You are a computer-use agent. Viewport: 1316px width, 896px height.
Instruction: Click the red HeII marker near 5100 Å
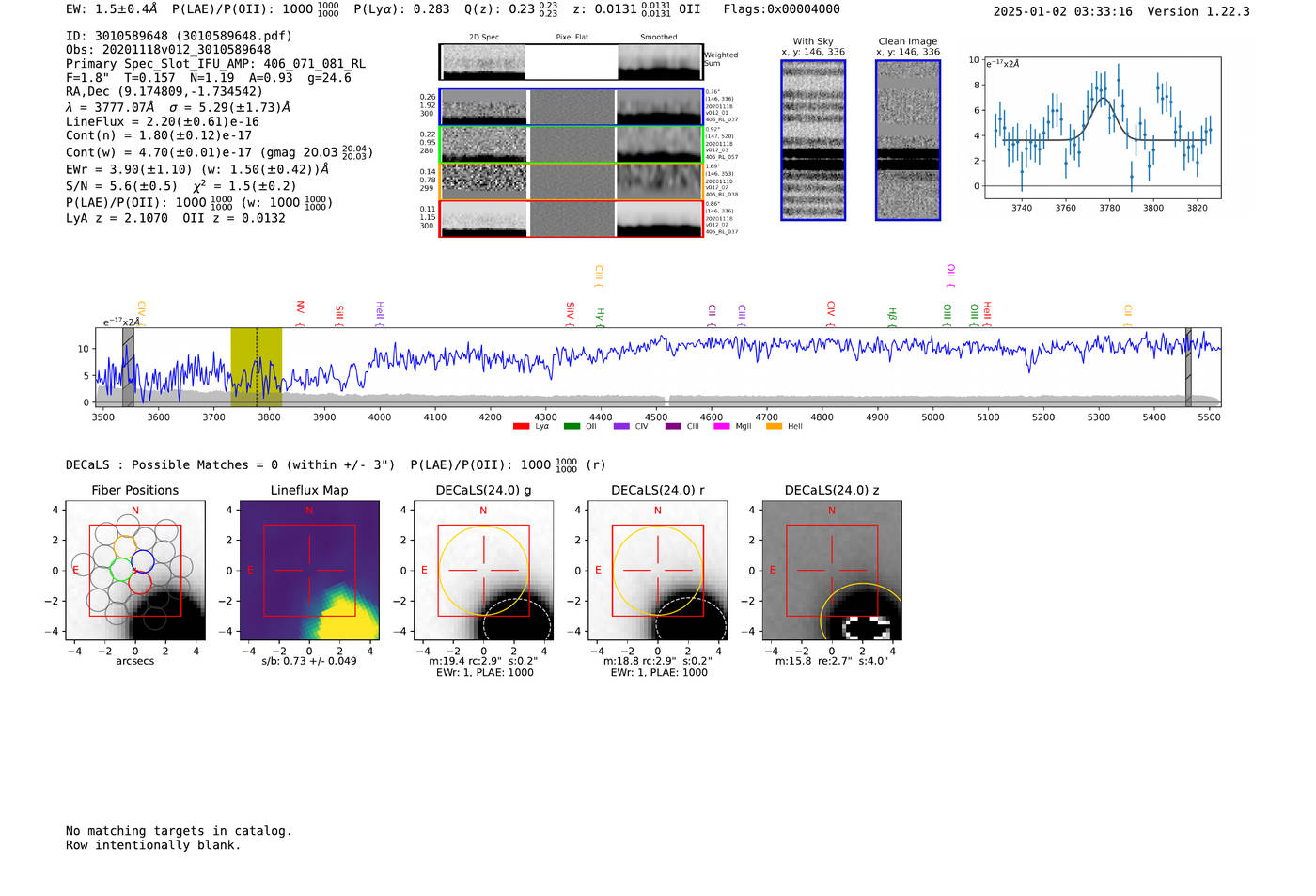pyautogui.click(x=987, y=314)
